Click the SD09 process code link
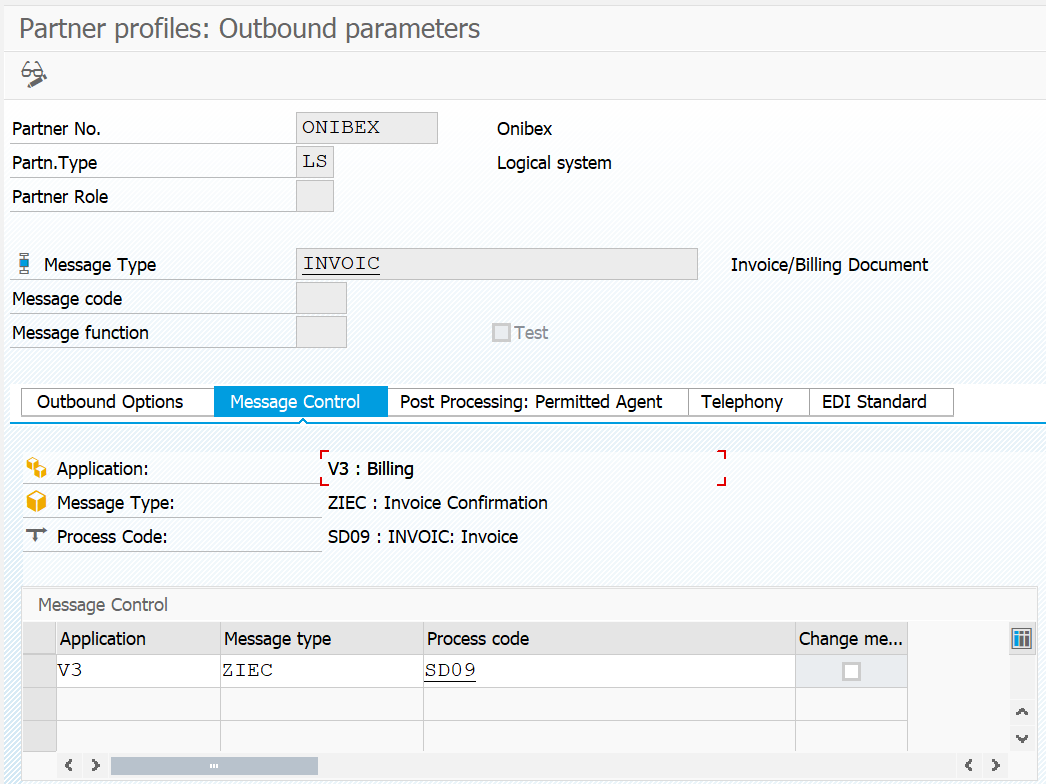The height and width of the screenshot is (784, 1046). [450, 671]
